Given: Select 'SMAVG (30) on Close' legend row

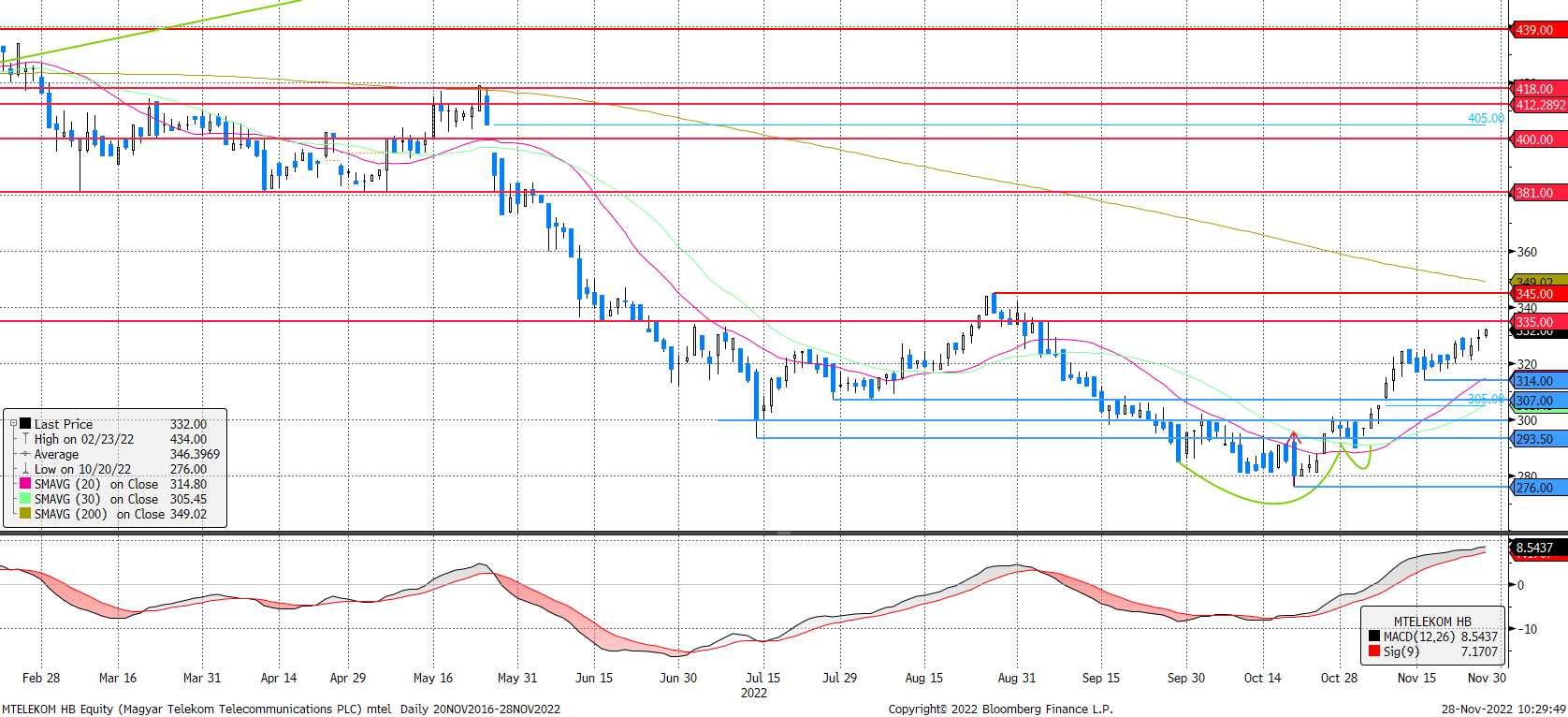Looking at the screenshot, I should [96, 499].
